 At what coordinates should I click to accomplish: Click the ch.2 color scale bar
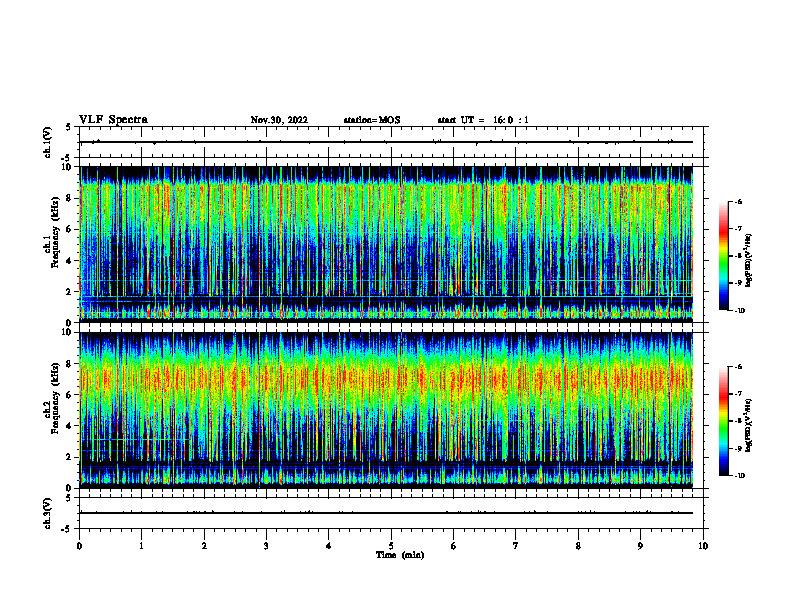click(x=724, y=421)
